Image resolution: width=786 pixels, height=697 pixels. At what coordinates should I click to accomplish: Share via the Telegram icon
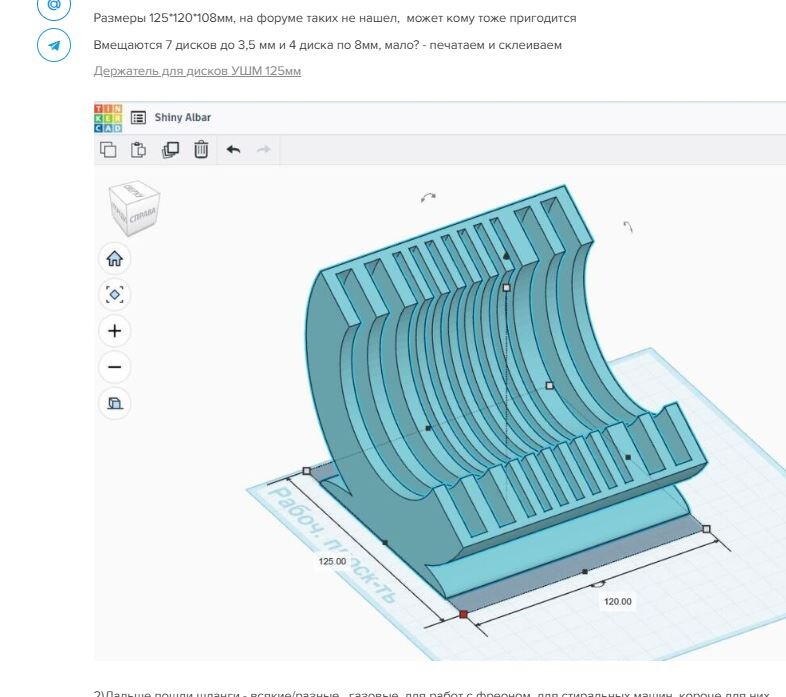(x=54, y=45)
